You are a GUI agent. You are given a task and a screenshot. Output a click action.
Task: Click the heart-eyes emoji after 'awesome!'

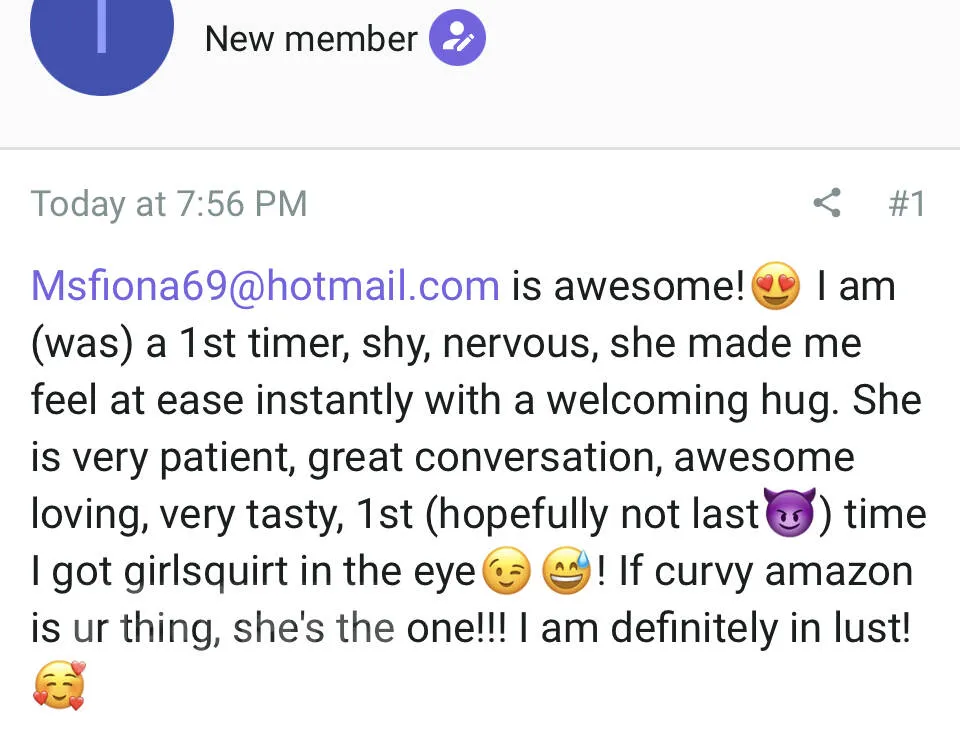coord(775,287)
